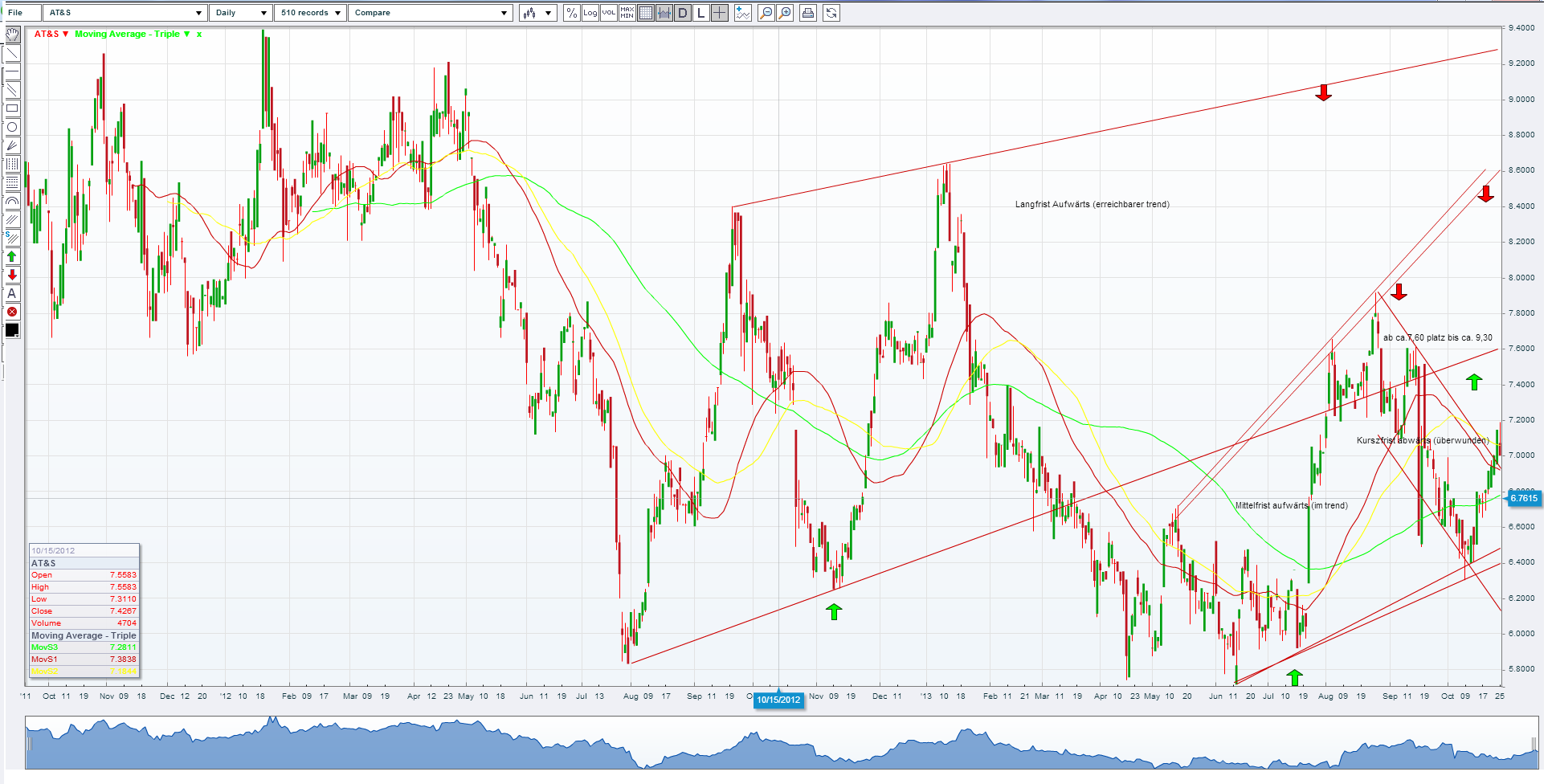Viewport: 1552px width, 784px height.
Task: Print the chart with printer icon
Action: [808, 13]
